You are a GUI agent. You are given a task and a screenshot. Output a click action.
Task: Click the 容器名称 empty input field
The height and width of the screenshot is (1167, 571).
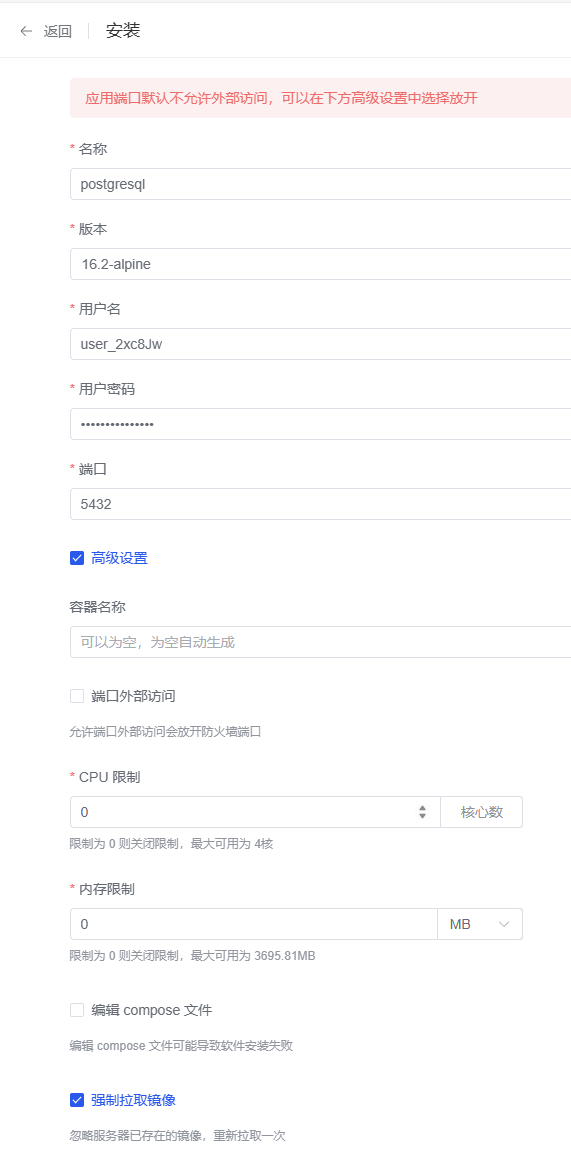[320, 642]
